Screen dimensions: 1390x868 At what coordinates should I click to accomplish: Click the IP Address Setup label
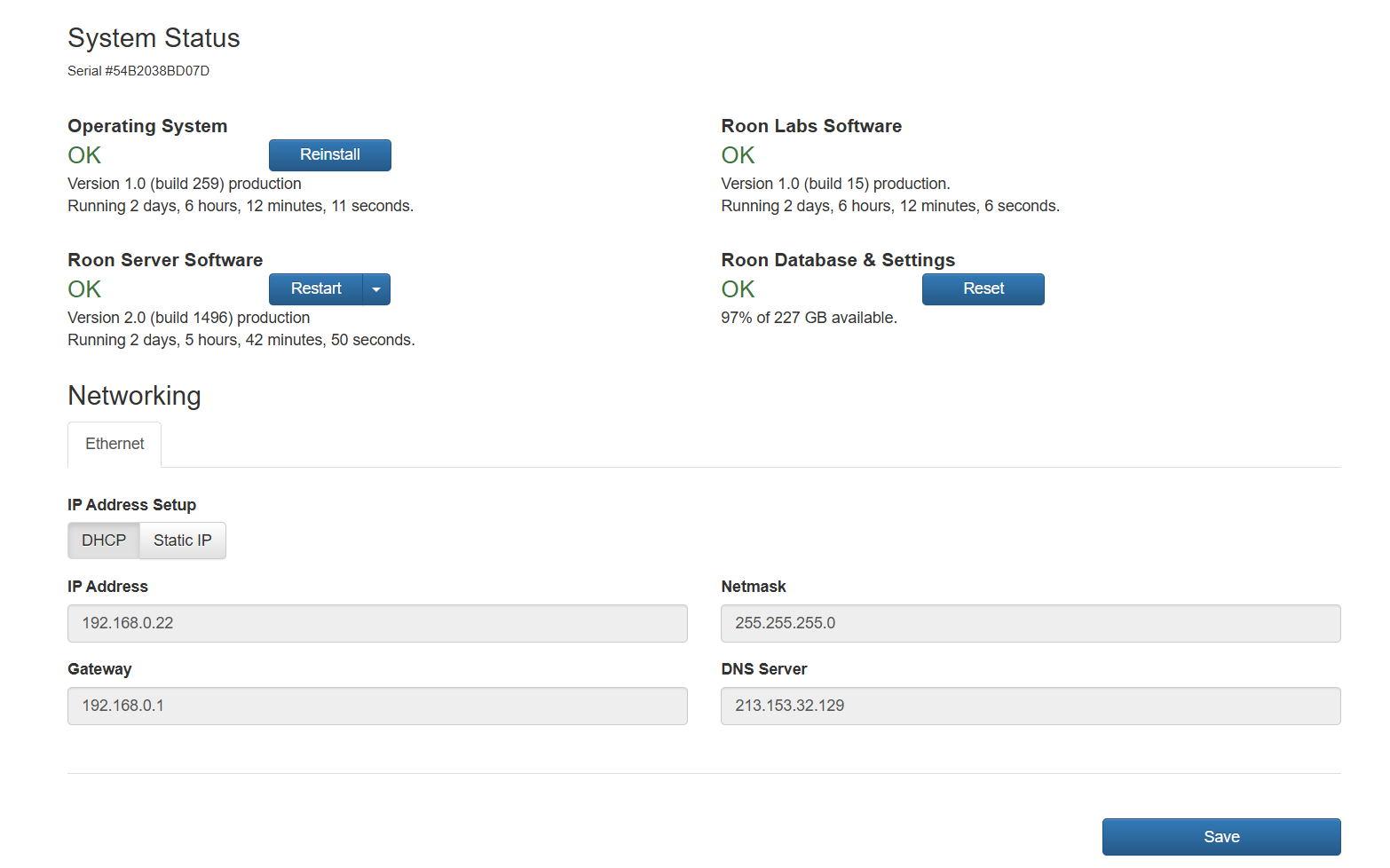coord(131,505)
